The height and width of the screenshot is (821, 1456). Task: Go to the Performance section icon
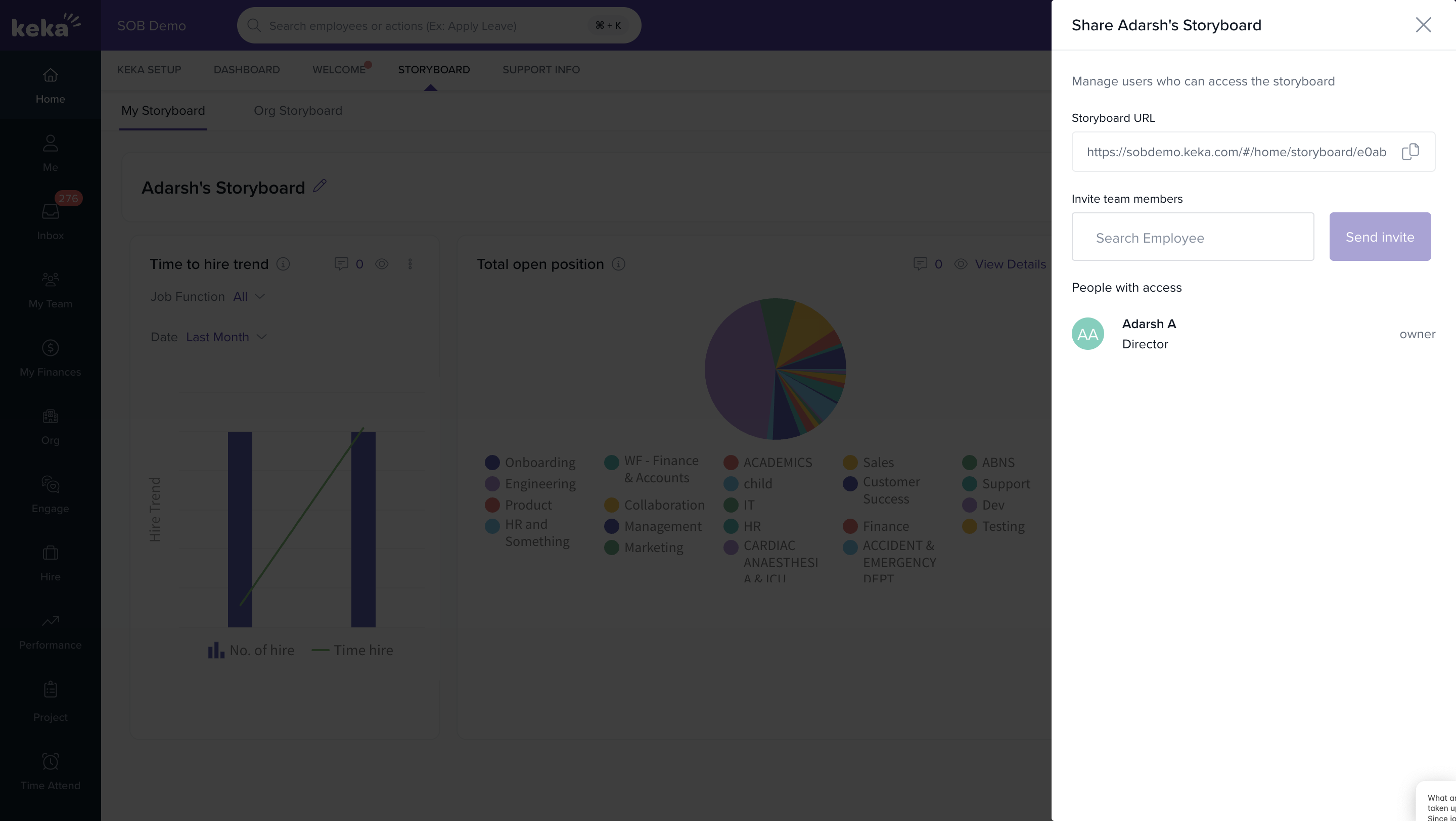[51, 621]
